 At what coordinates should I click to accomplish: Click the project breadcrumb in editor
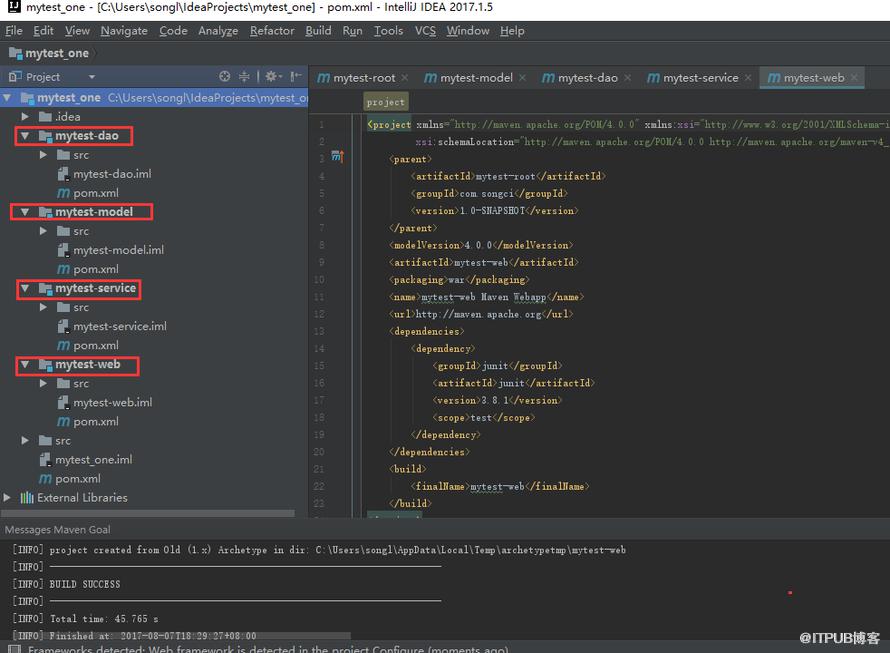pos(385,102)
